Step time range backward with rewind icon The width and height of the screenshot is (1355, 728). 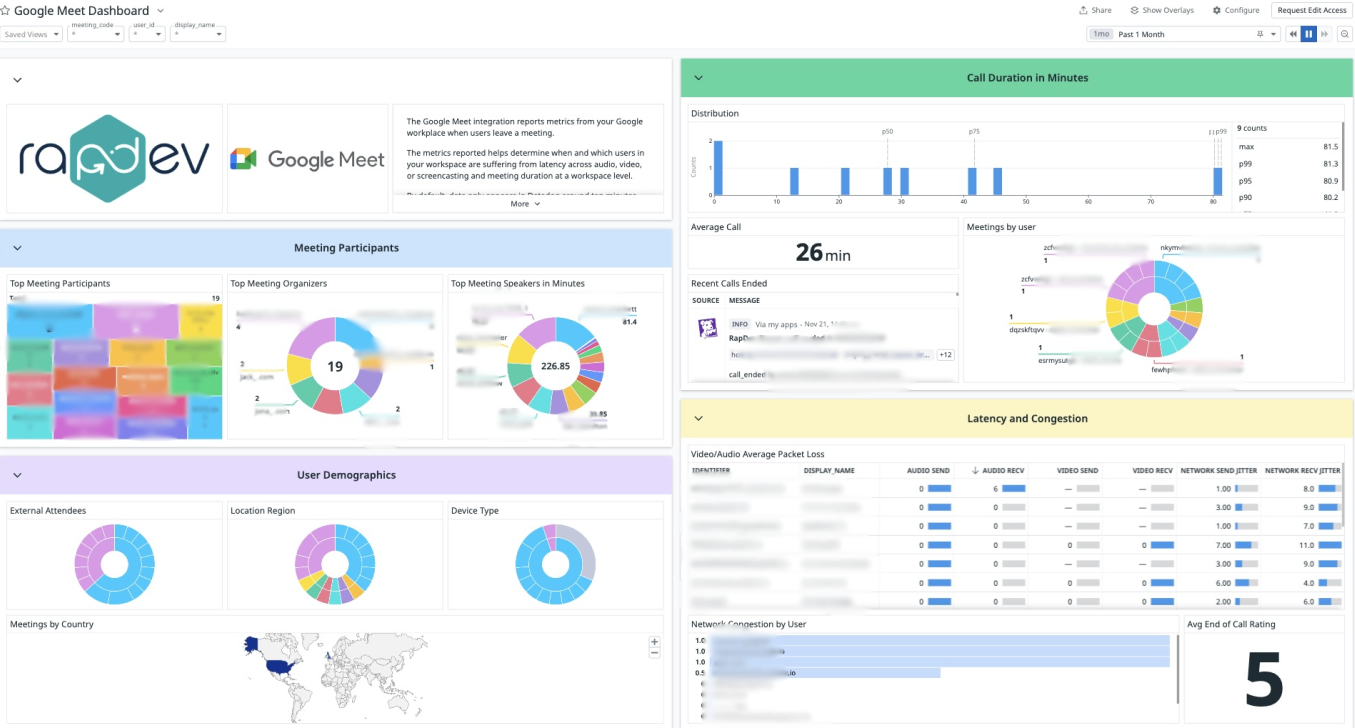click(1293, 34)
